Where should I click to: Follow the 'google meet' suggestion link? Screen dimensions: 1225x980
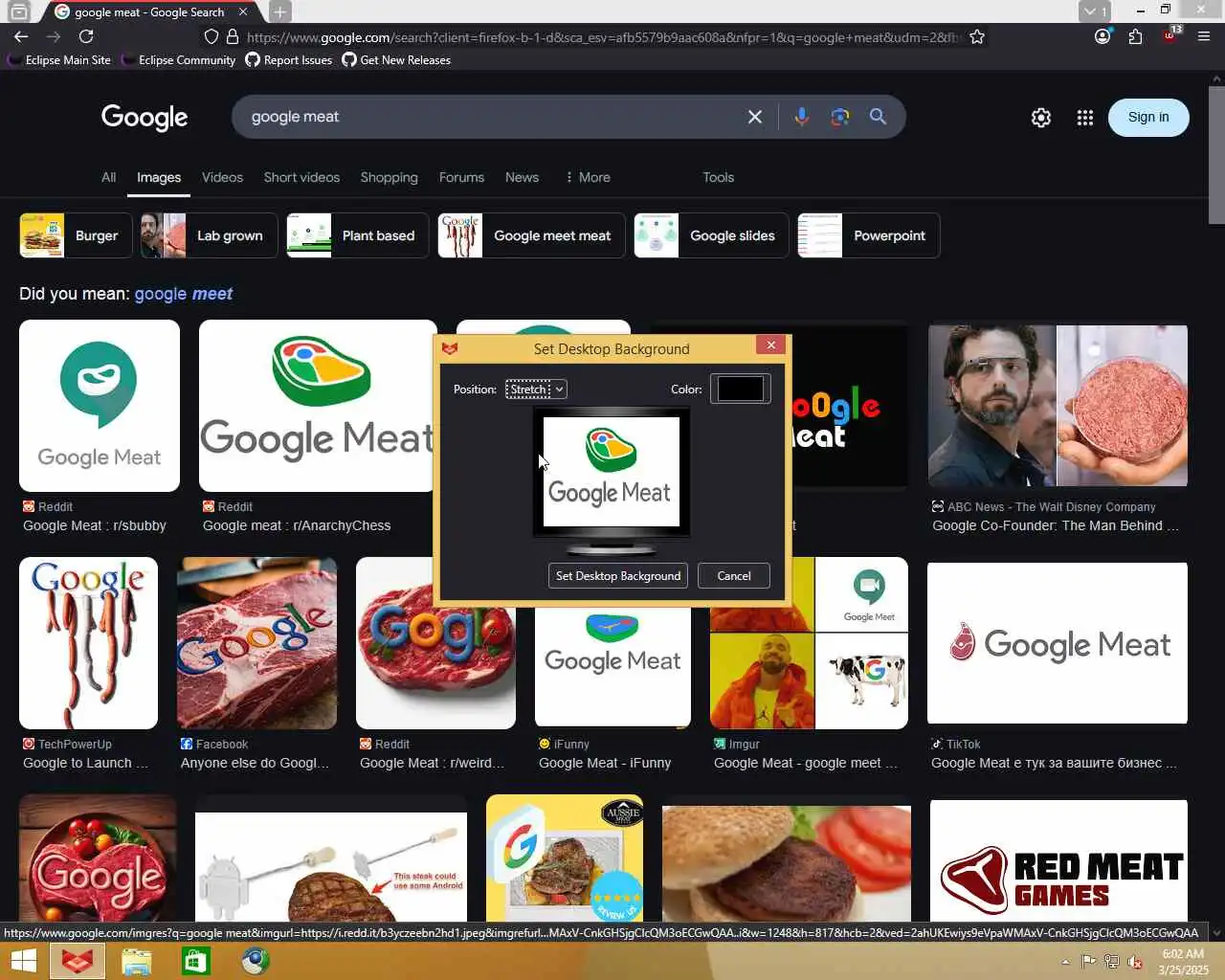[183, 294]
